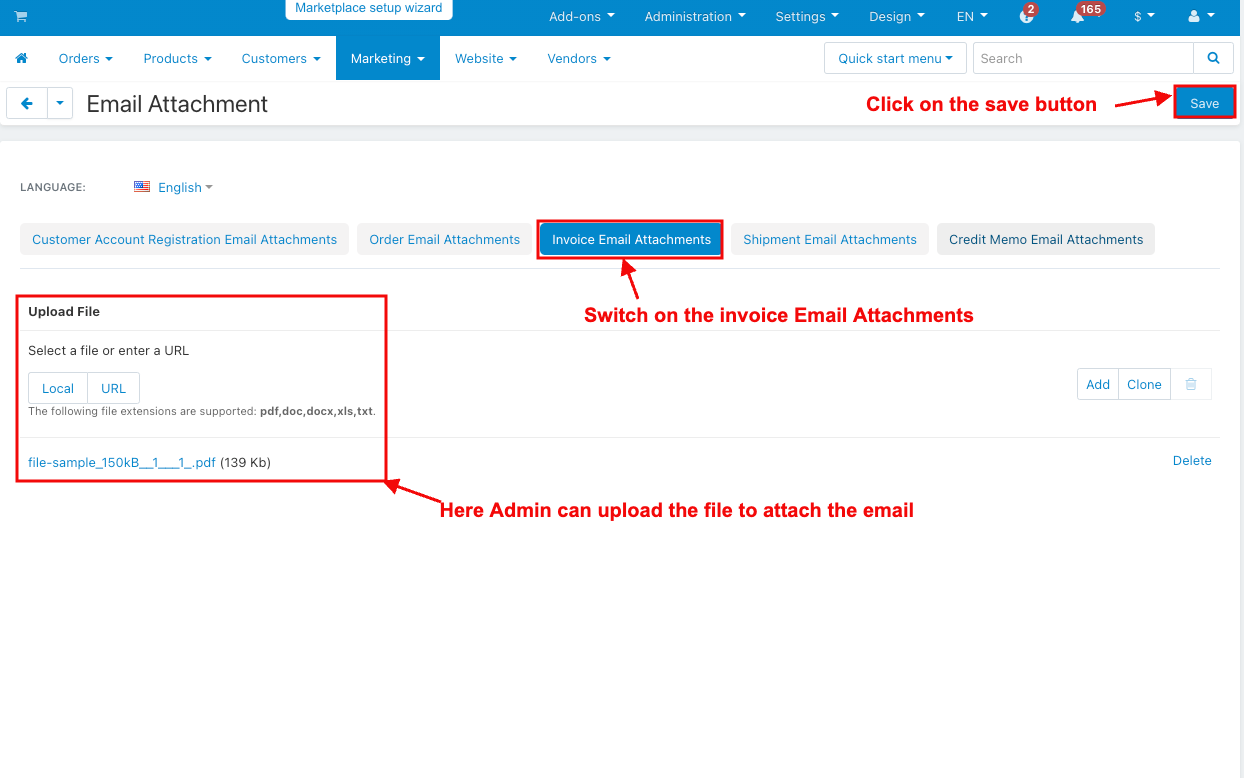Go to the home dashboard icon
The width and height of the screenshot is (1244, 778).
[x=21, y=59]
